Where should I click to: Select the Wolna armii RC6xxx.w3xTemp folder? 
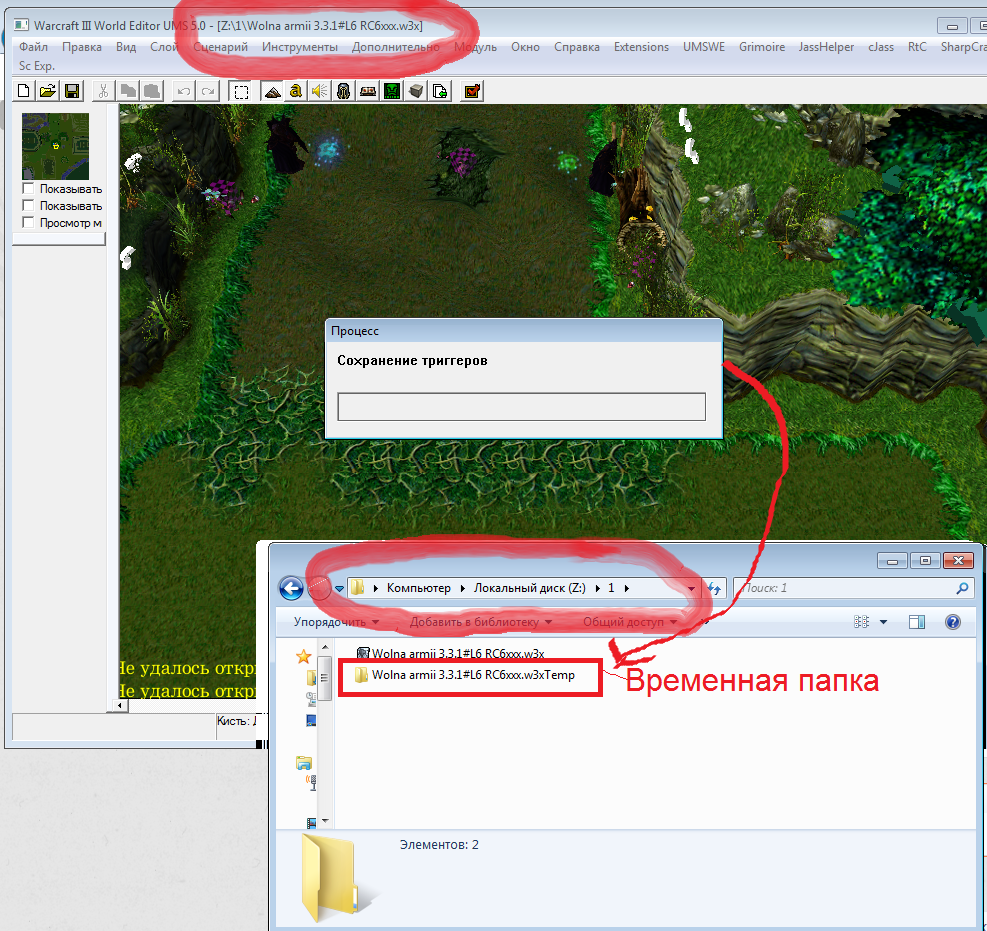point(465,675)
